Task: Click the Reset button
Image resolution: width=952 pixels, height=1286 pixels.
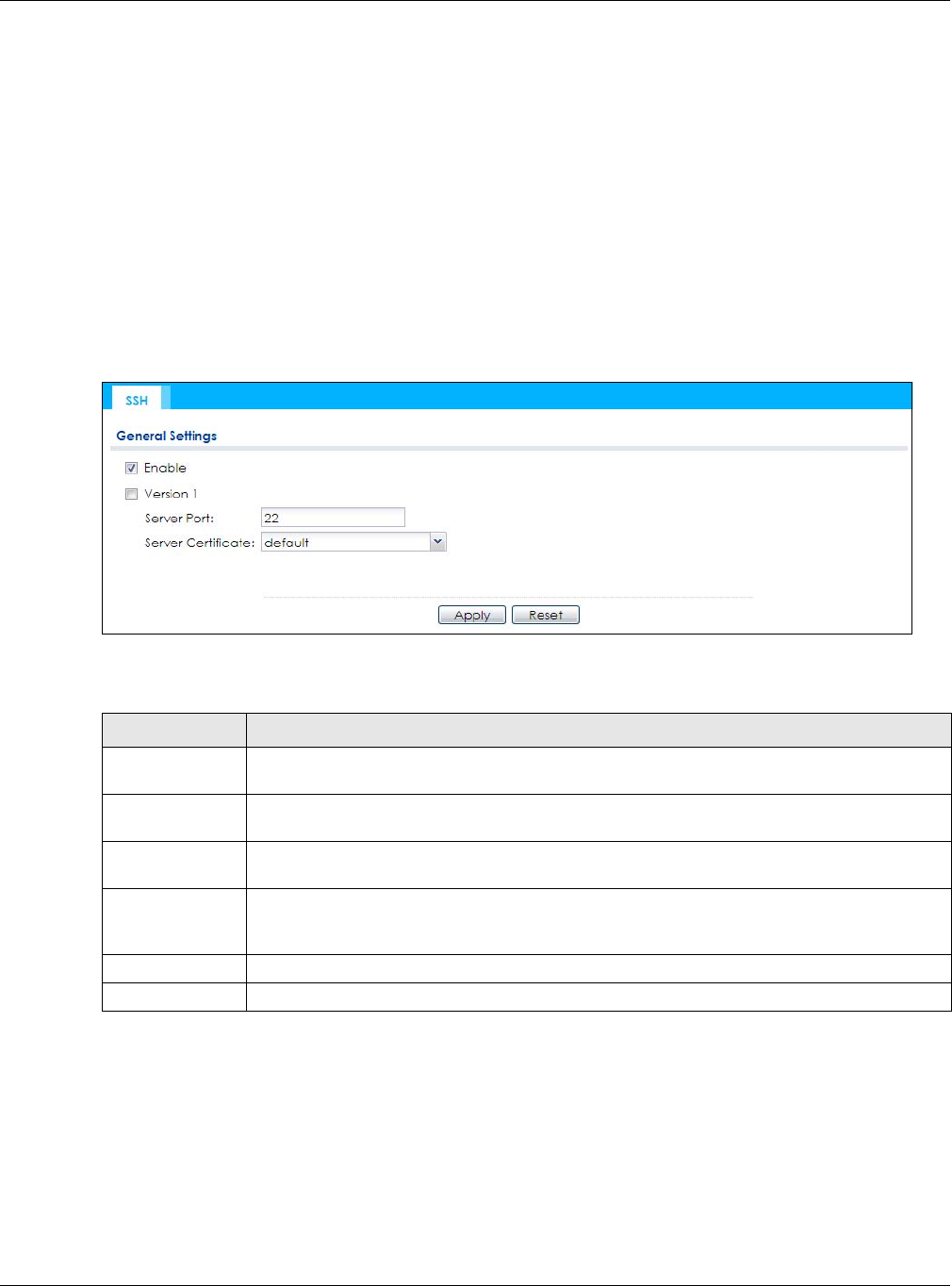Action: point(546,615)
